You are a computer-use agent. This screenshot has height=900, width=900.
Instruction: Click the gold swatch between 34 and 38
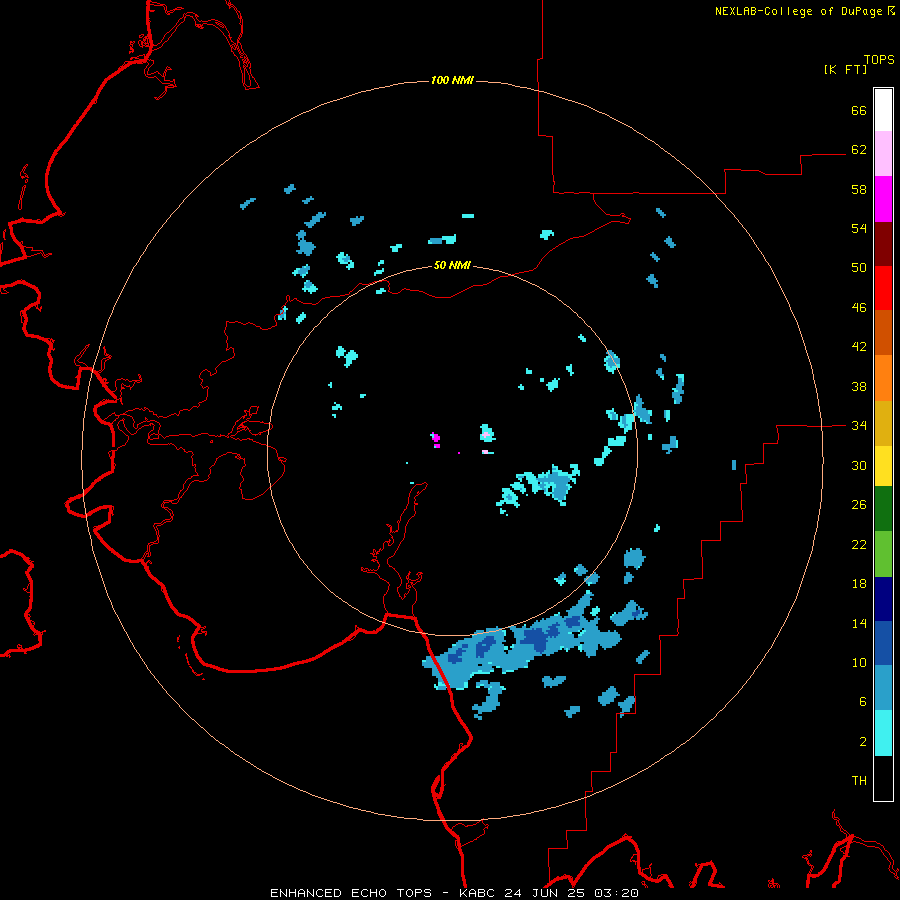point(883,422)
